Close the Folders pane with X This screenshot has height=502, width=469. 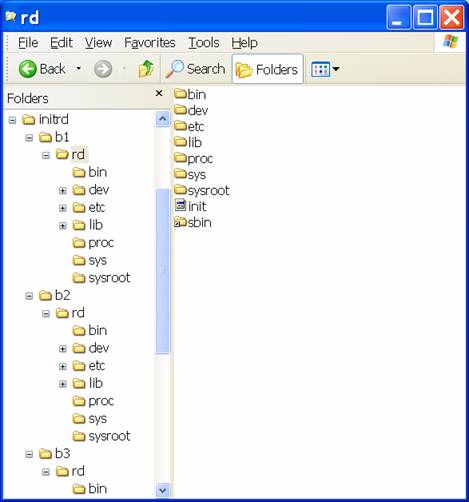pyautogui.click(x=159, y=93)
